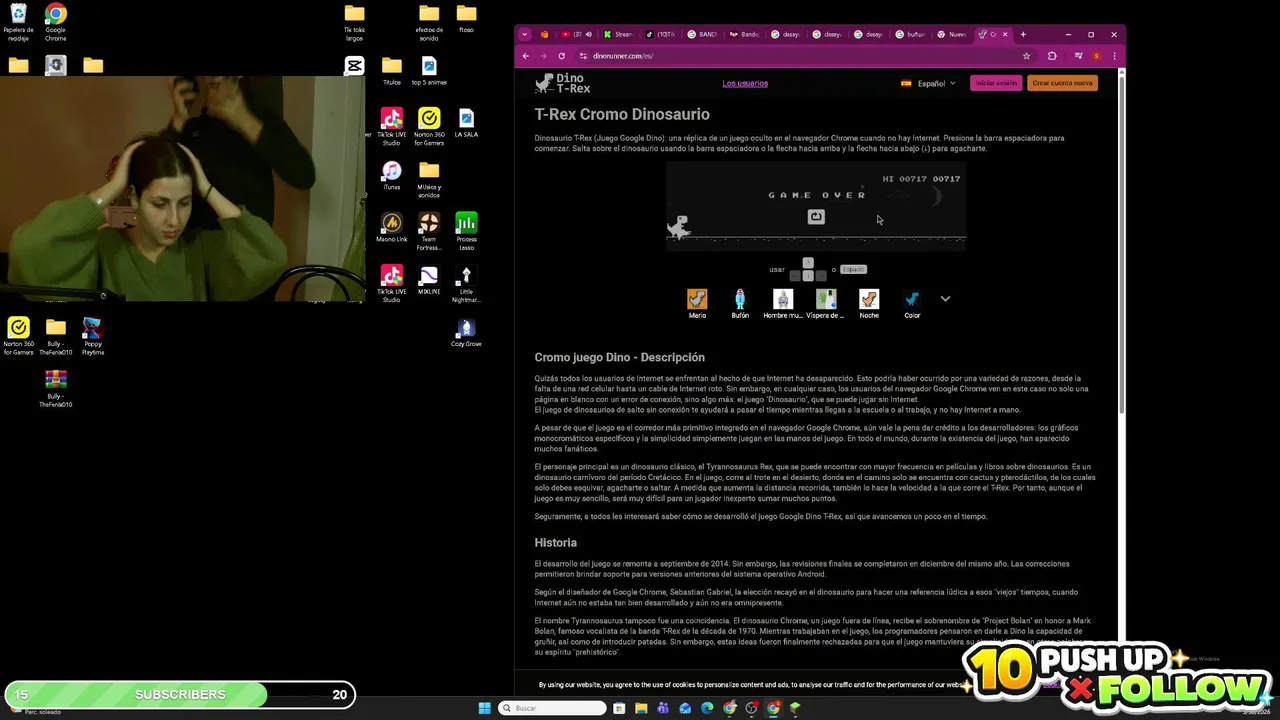The height and width of the screenshot is (720, 1280).
Task: Open the Español language dropdown
Action: point(928,83)
